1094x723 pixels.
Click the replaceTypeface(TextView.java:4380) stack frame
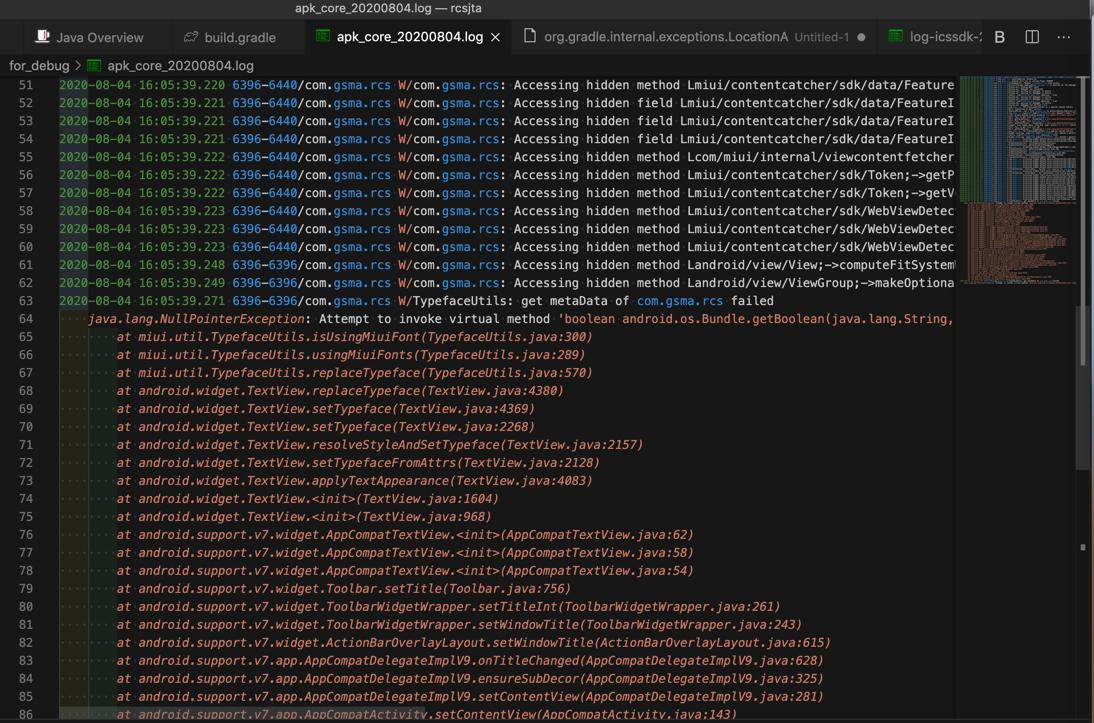pyautogui.click(x=340, y=391)
